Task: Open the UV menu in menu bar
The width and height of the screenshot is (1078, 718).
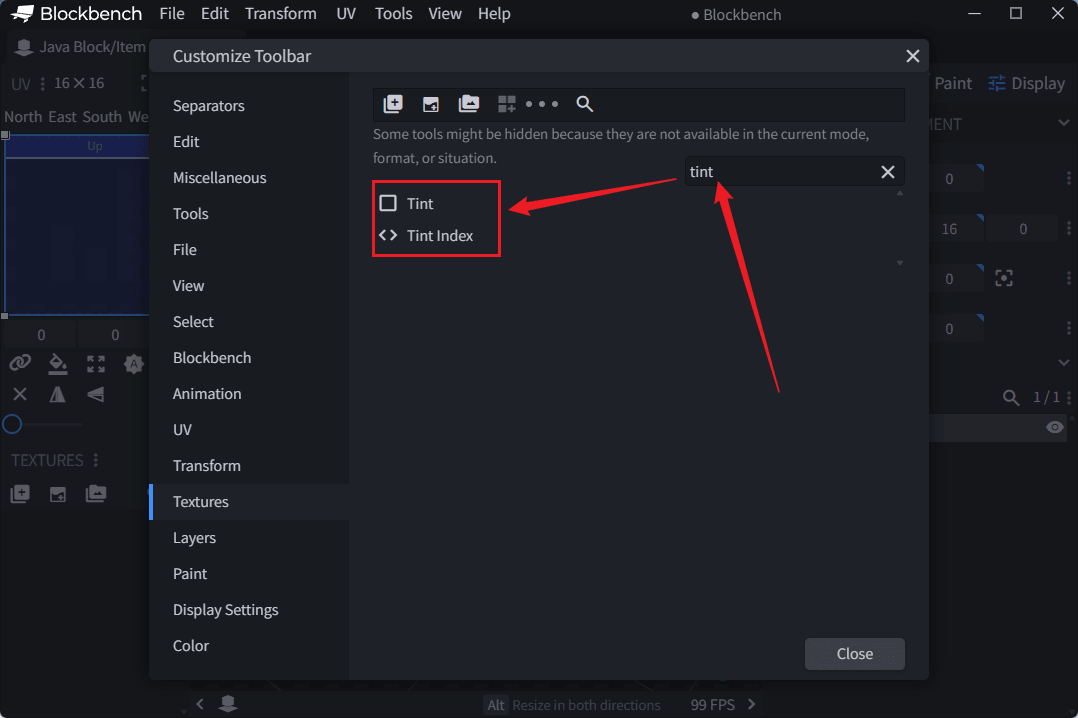Action: click(346, 14)
